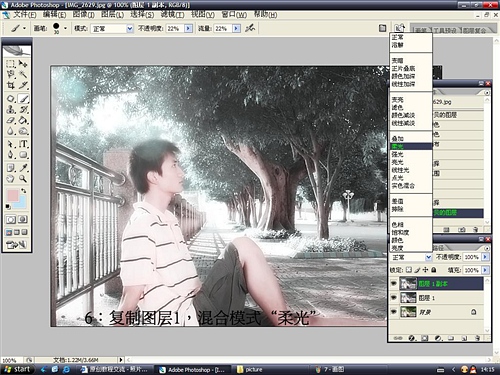The height and width of the screenshot is (375, 500).
Task: Select the Move tool
Action: 23,64
